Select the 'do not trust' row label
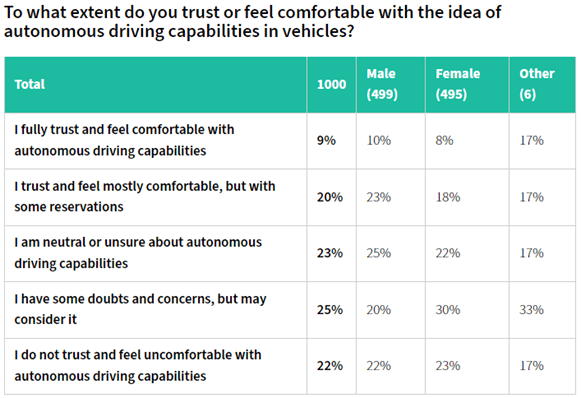Screen dimensions: 581x398 [x=156, y=366]
